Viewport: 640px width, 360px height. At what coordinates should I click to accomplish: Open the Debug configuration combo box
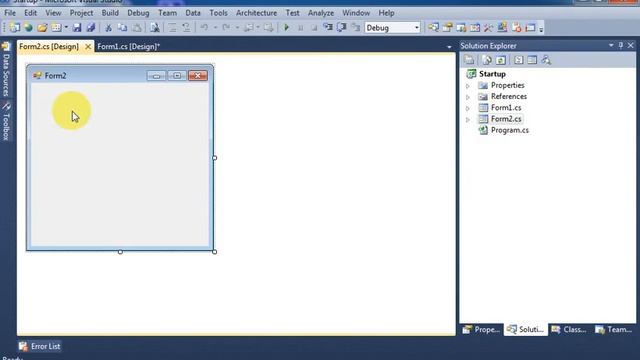[392, 28]
